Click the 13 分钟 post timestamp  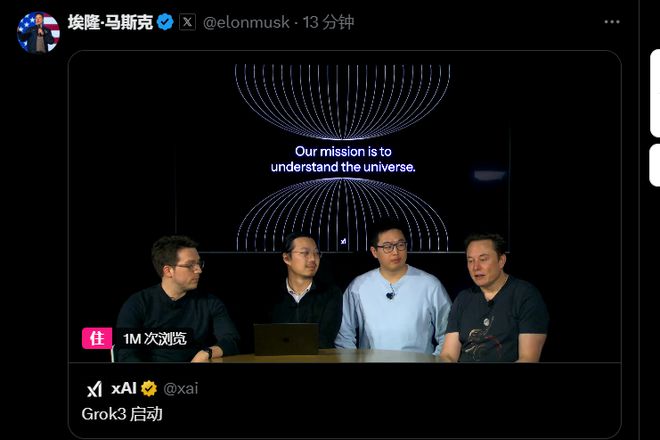(328, 22)
